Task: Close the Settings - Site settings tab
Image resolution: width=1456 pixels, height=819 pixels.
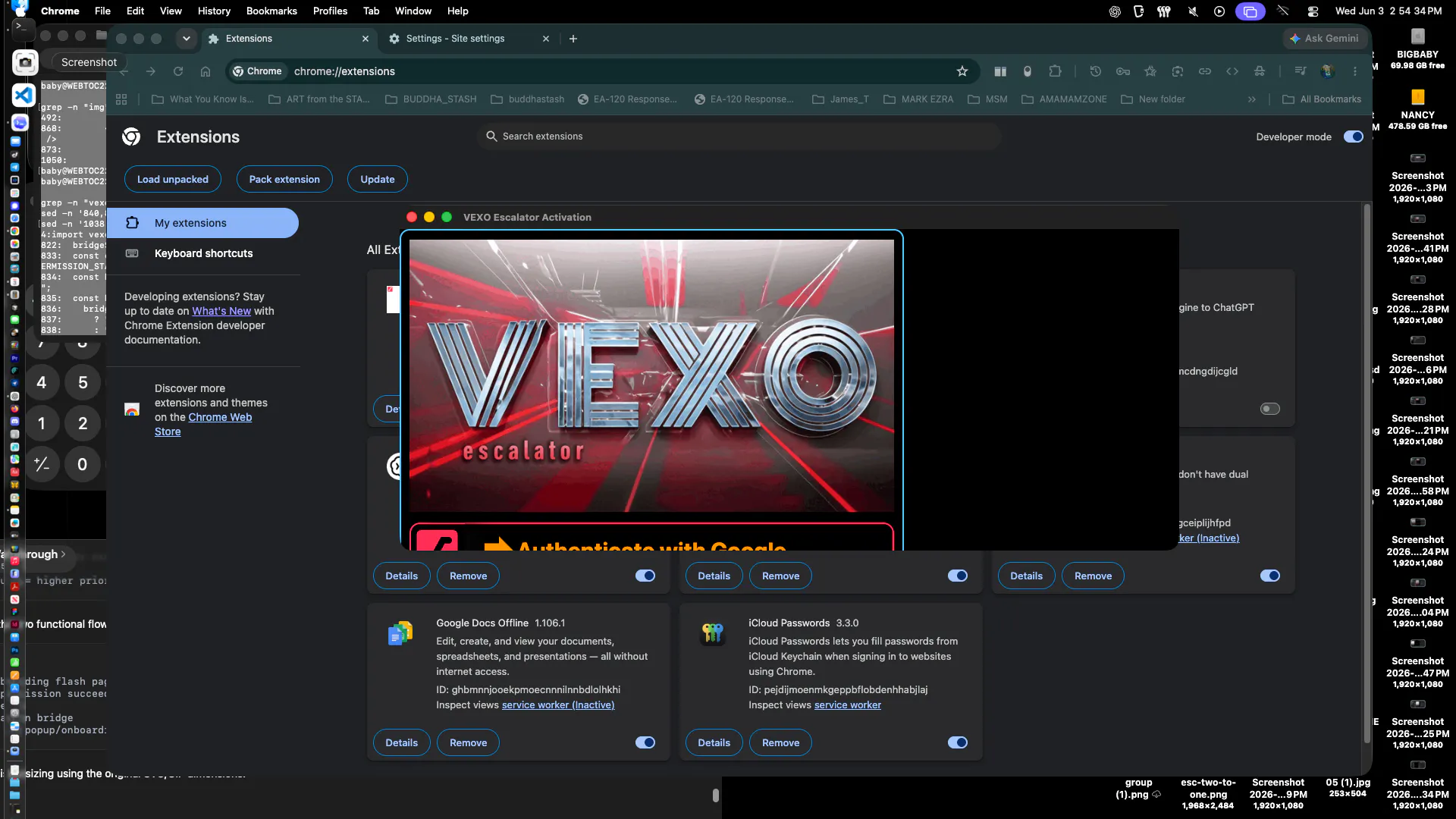Action: (x=546, y=39)
